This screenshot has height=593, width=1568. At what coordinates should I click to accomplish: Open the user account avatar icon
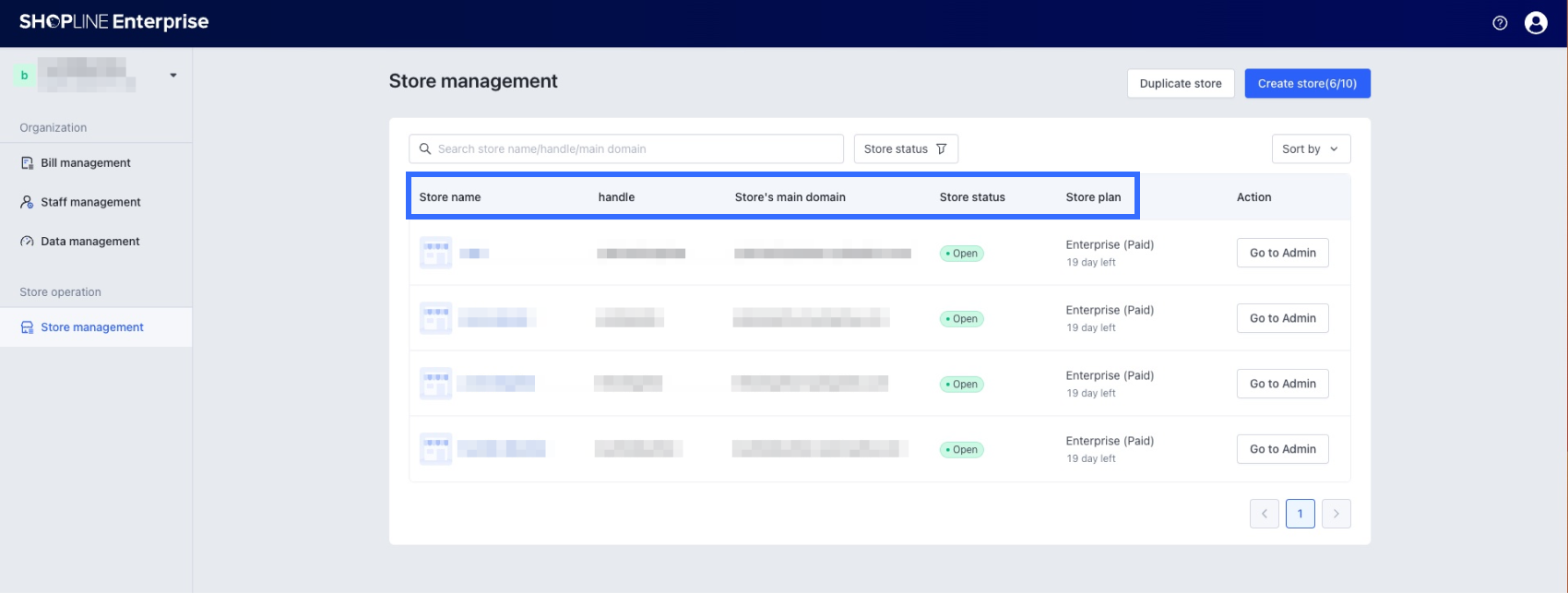tap(1536, 23)
